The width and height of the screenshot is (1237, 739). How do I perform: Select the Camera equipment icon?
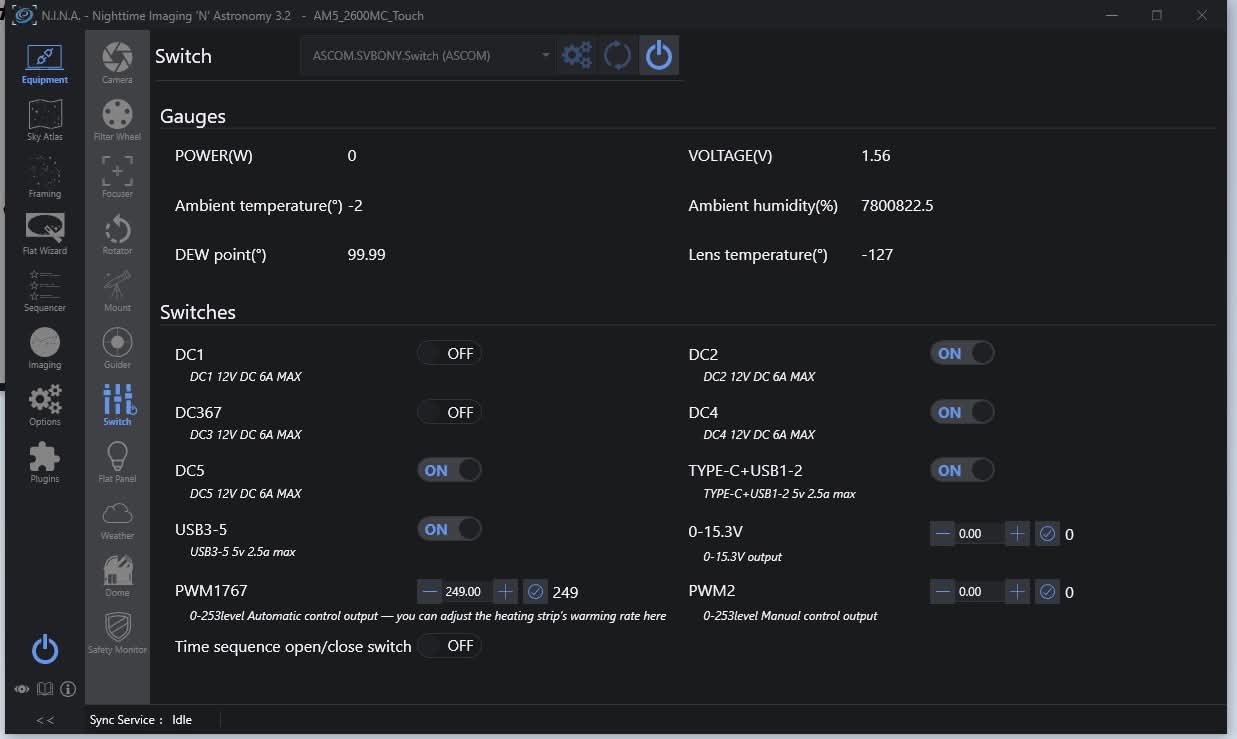click(x=117, y=63)
